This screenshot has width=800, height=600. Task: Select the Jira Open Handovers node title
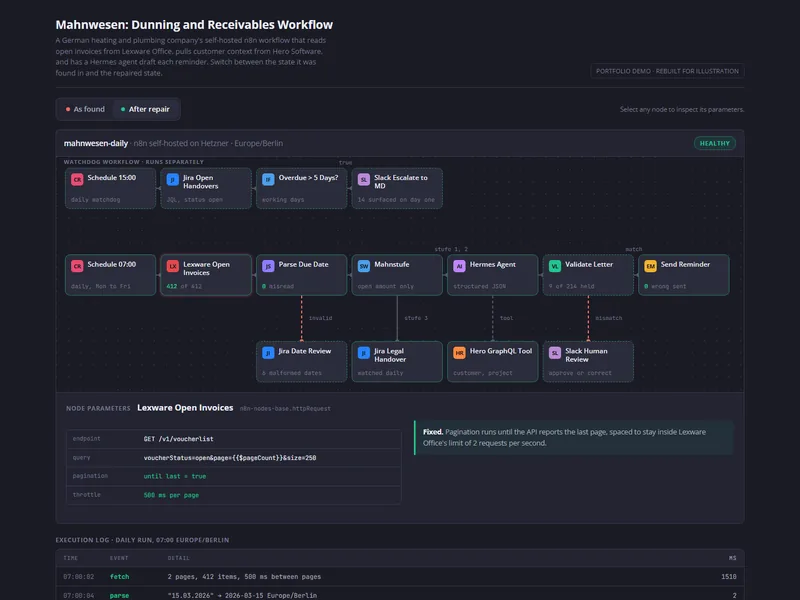click(x=201, y=182)
